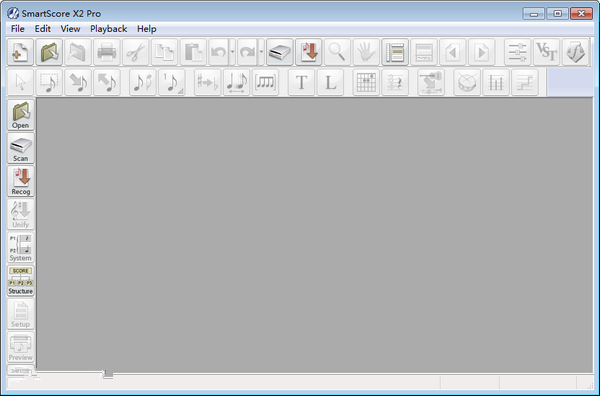The width and height of the screenshot is (600, 396).
Task: Click the Print icon
Action: point(107,52)
